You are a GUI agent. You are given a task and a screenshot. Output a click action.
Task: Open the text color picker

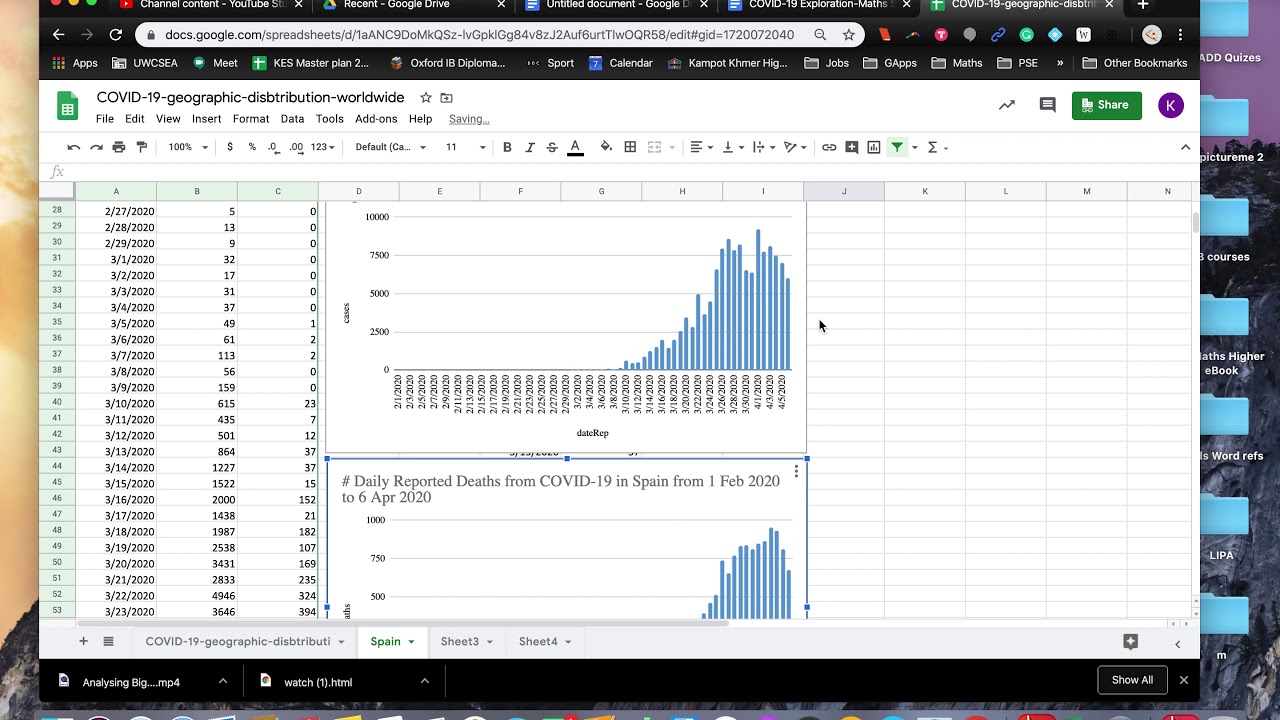(575, 147)
